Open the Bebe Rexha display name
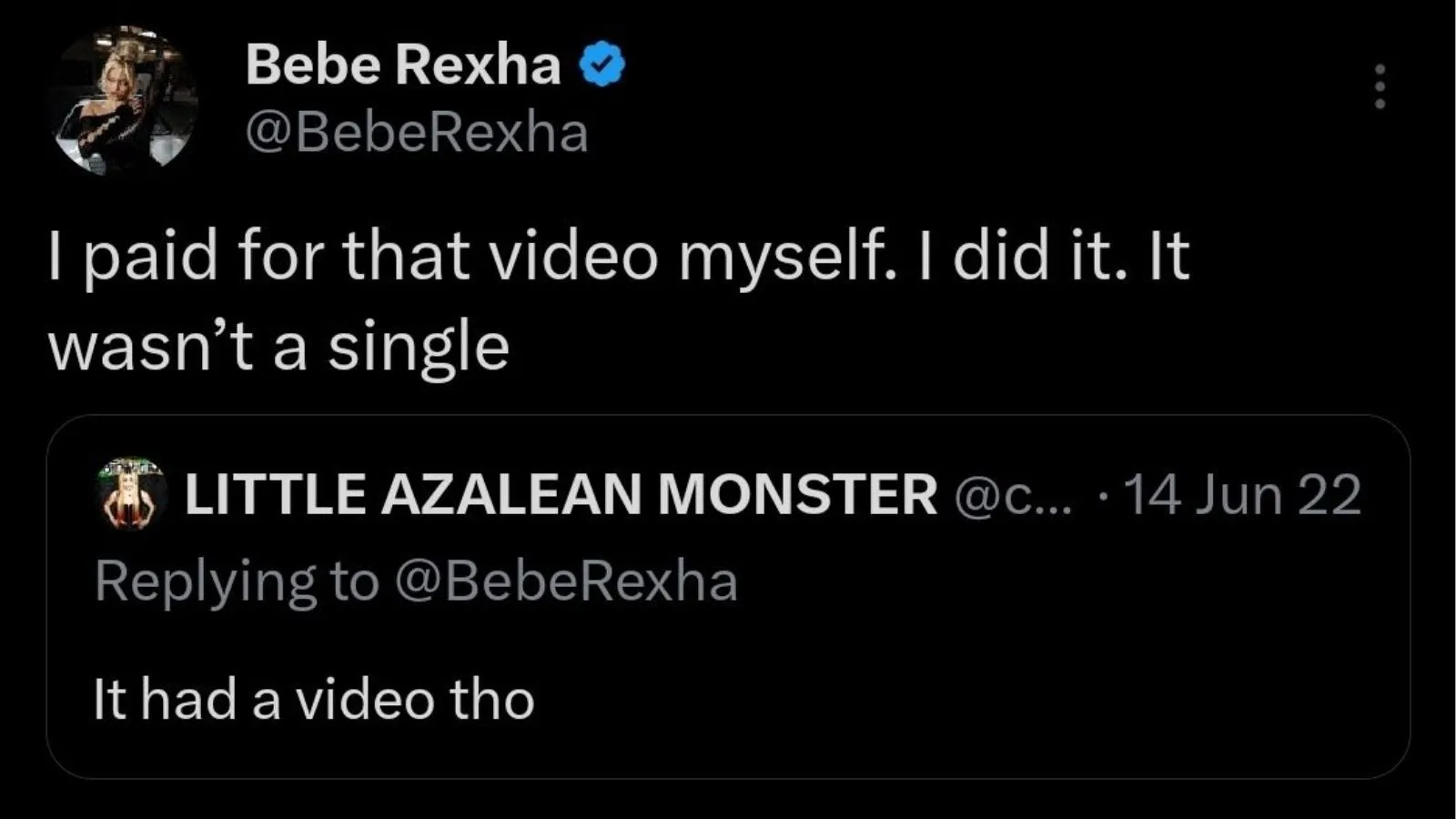The height and width of the screenshot is (819, 1456). click(x=402, y=66)
